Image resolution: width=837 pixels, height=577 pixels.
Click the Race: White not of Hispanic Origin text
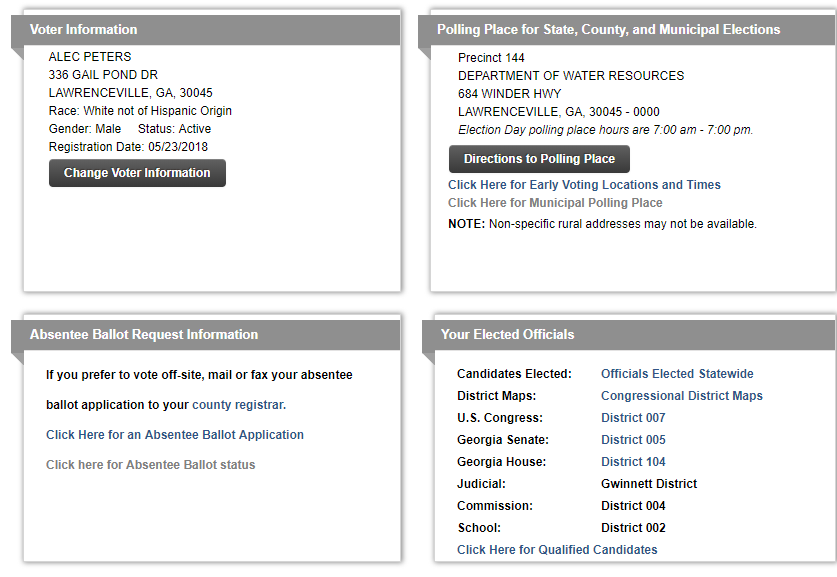[140, 110]
